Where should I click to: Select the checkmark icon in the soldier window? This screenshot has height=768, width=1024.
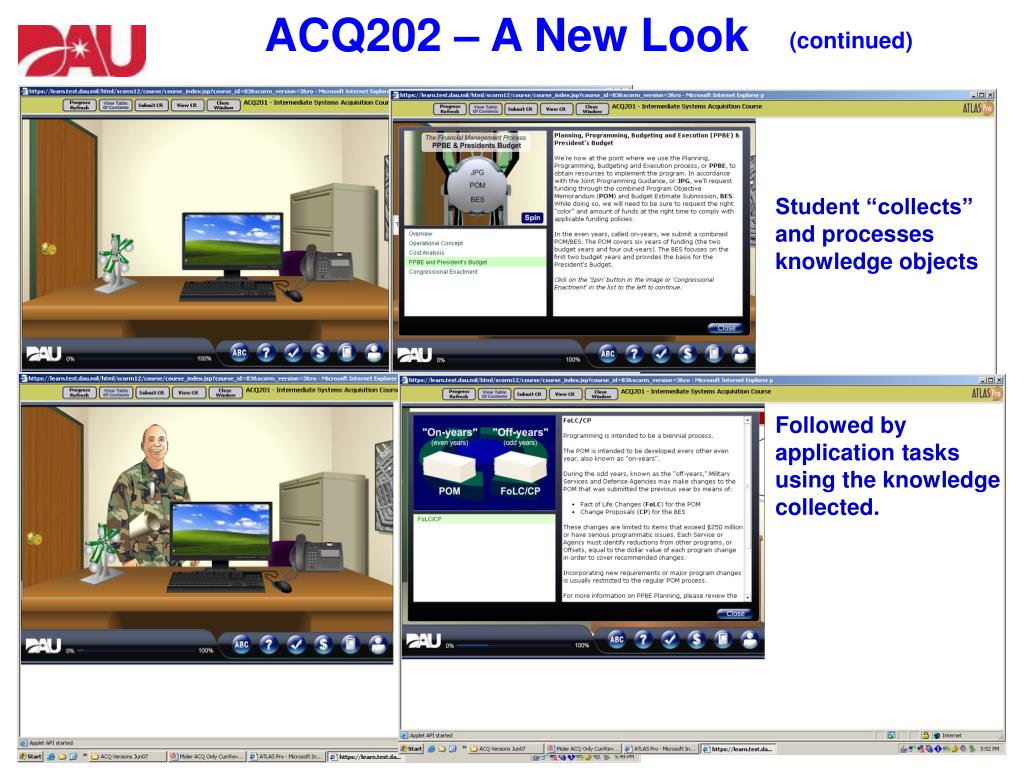coord(296,645)
